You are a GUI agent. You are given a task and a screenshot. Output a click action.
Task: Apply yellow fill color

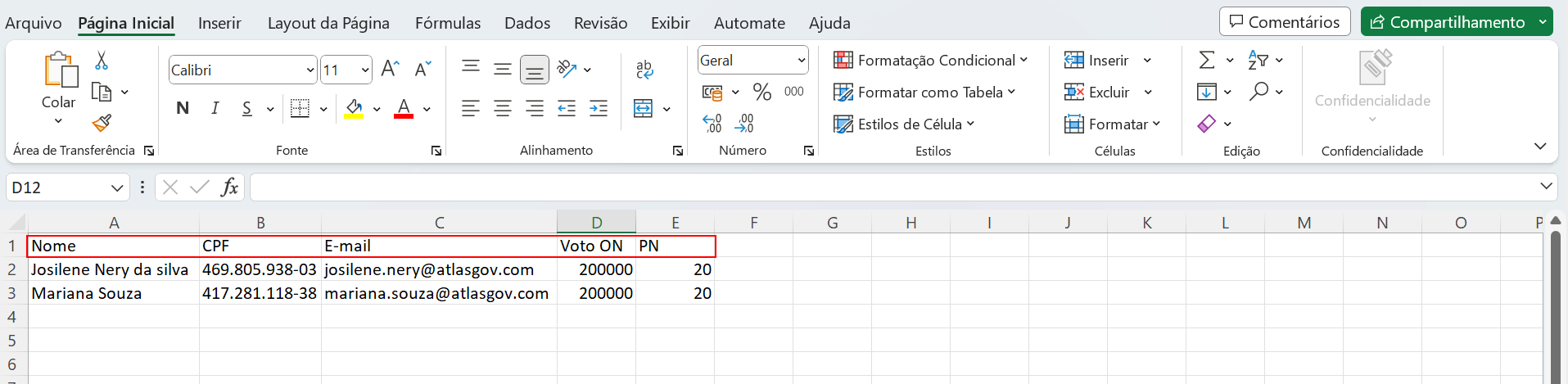point(354,108)
